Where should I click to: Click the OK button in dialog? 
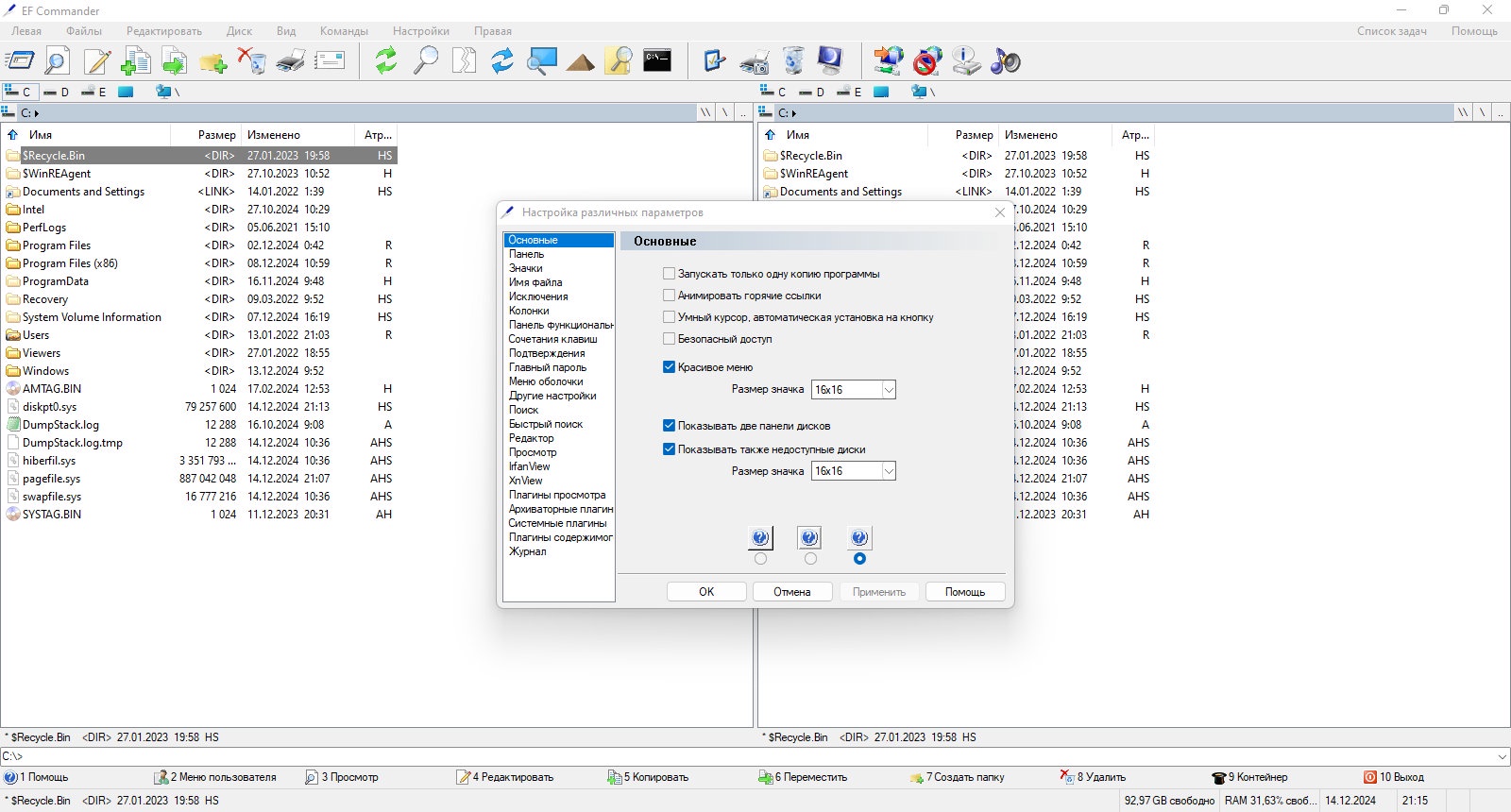coord(706,592)
